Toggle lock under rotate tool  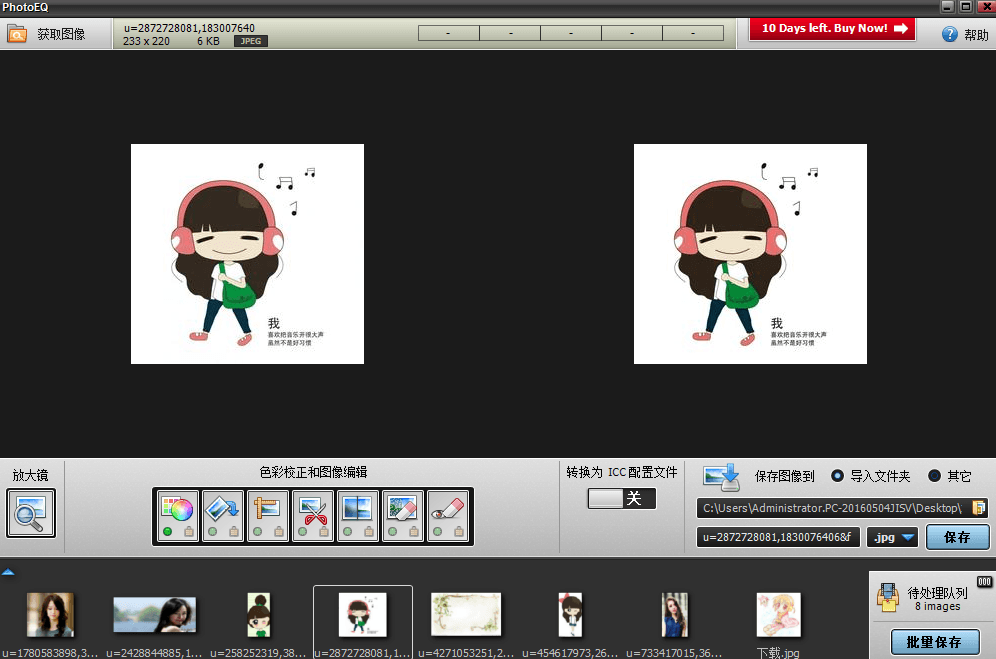point(234,531)
